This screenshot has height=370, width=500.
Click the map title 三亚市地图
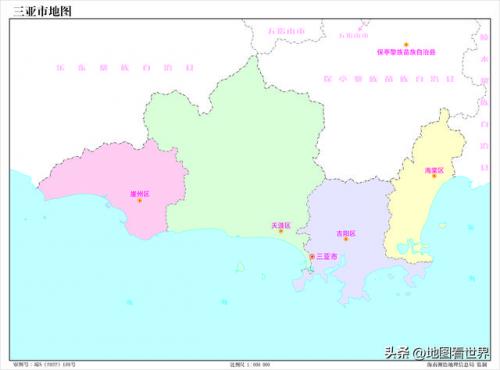pos(42,11)
